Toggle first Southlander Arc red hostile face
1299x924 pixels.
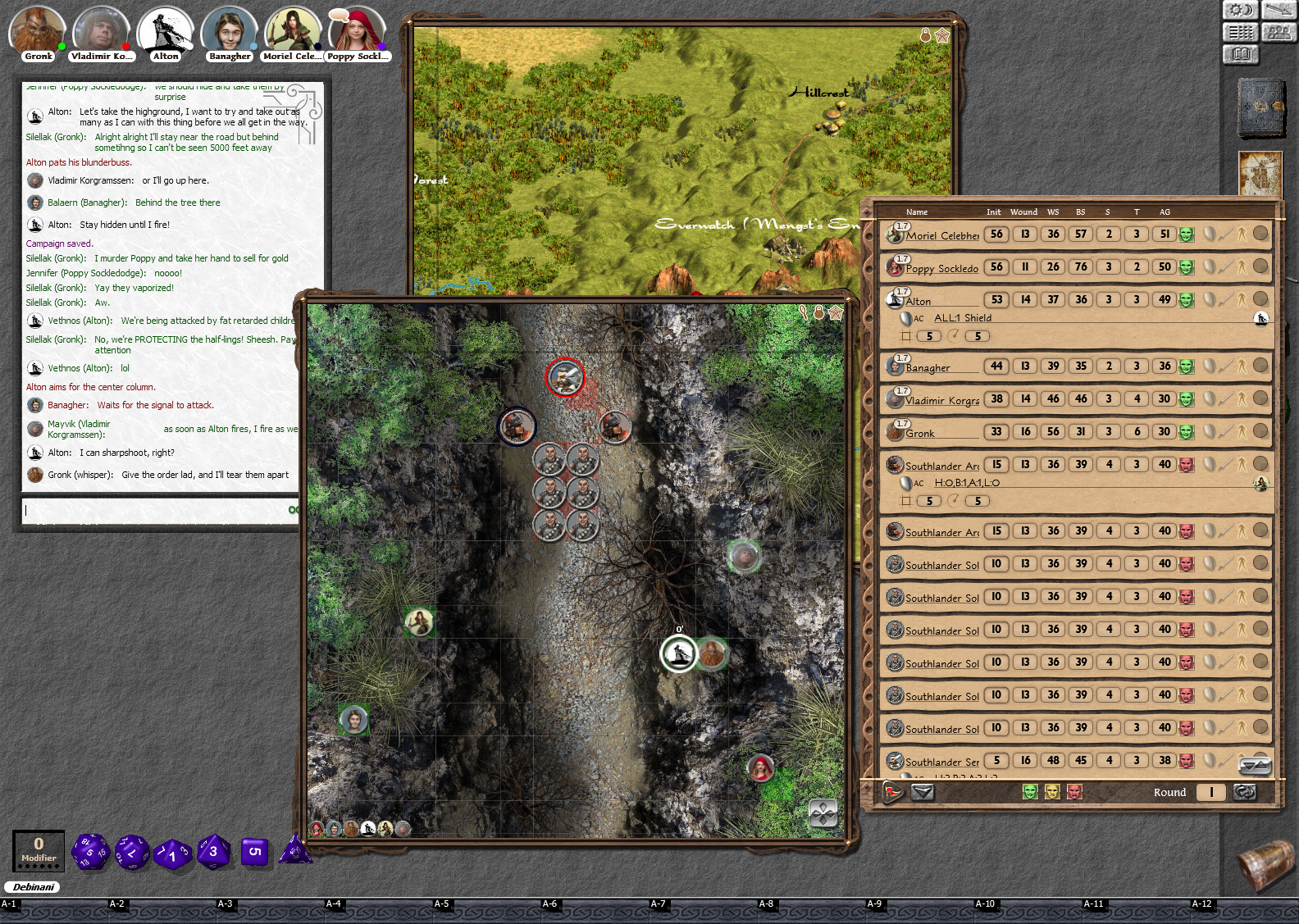point(1186,465)
